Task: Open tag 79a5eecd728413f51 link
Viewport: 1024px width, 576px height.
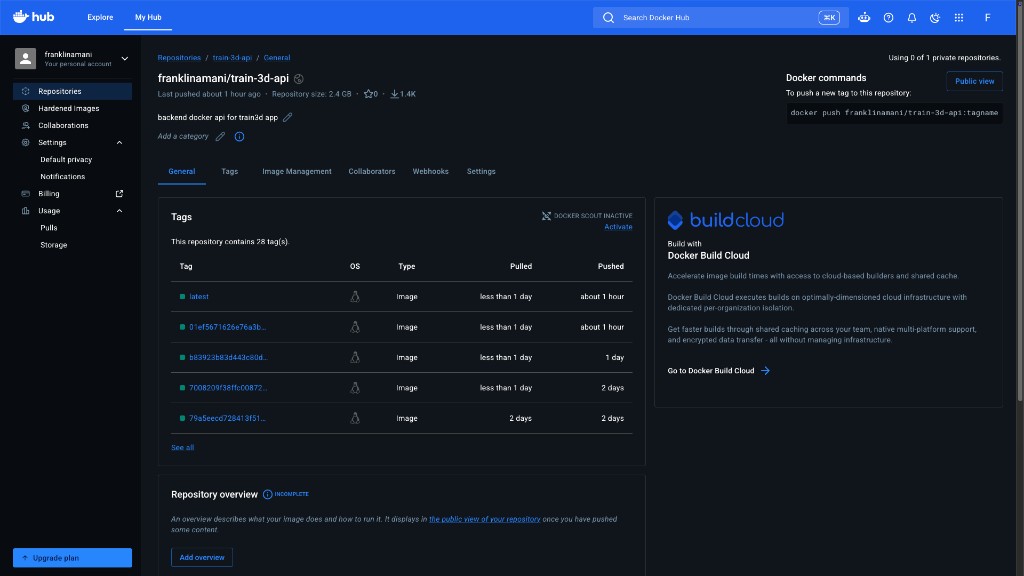Action: point(227,418)
